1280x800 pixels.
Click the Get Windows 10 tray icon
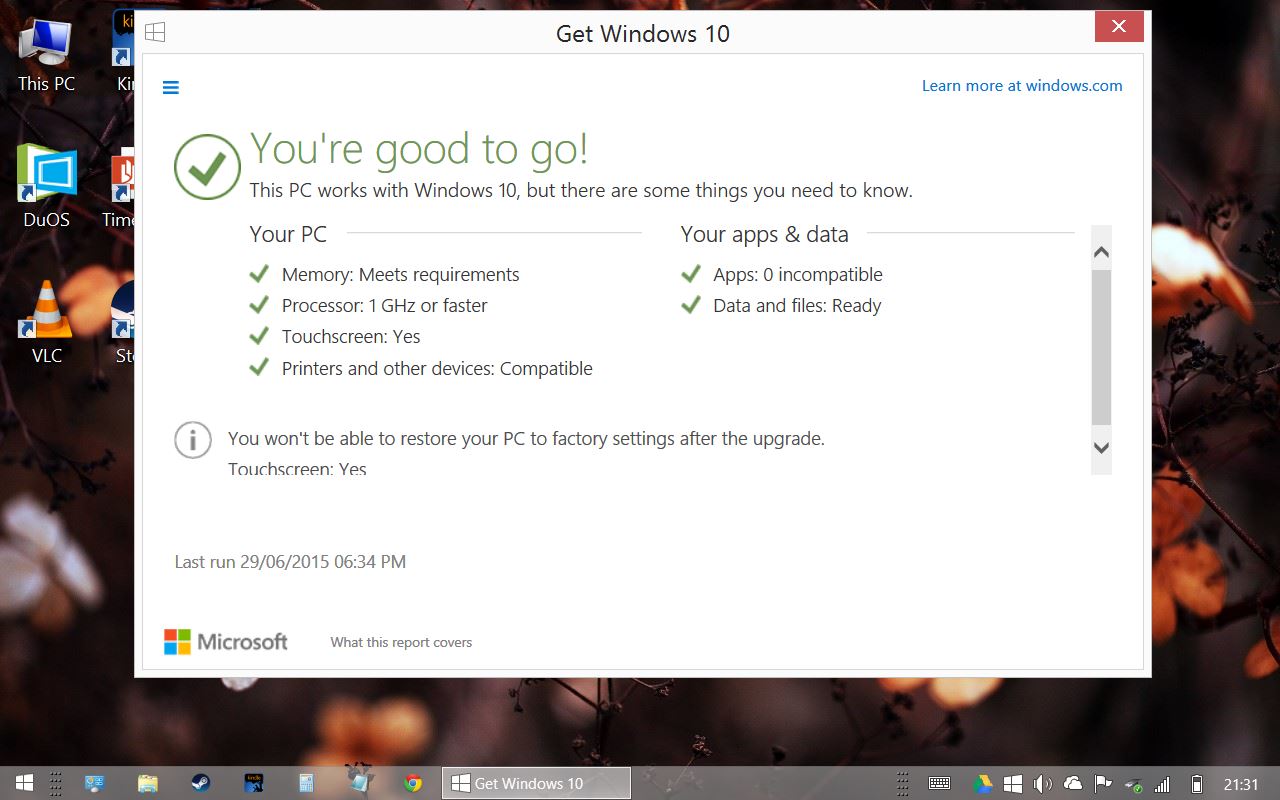coord(1013,784)
